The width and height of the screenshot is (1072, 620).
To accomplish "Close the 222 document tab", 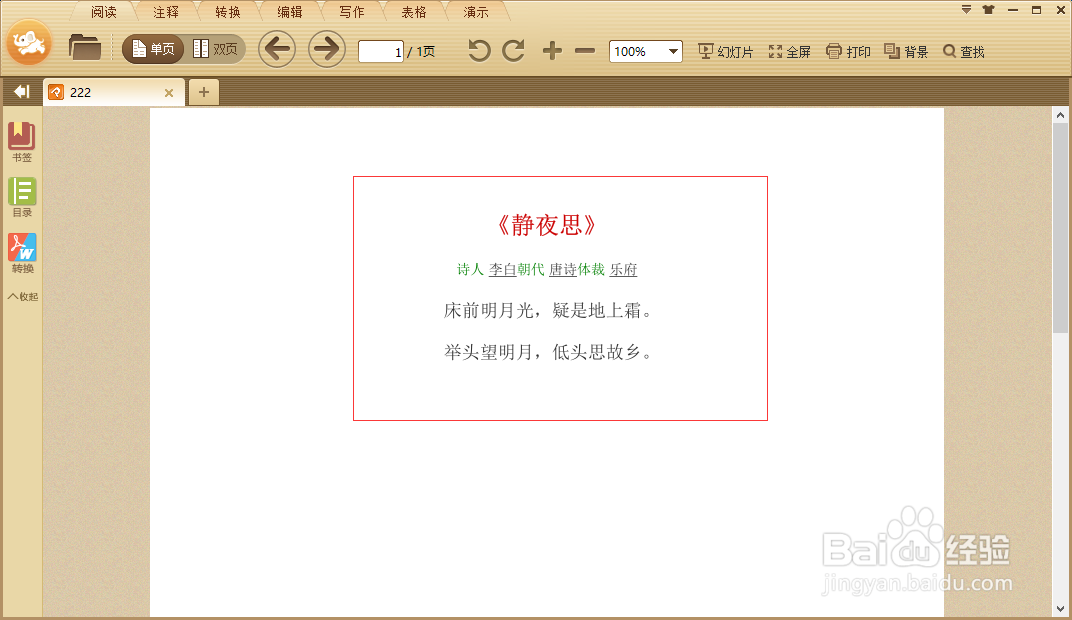I will [169, 93].
